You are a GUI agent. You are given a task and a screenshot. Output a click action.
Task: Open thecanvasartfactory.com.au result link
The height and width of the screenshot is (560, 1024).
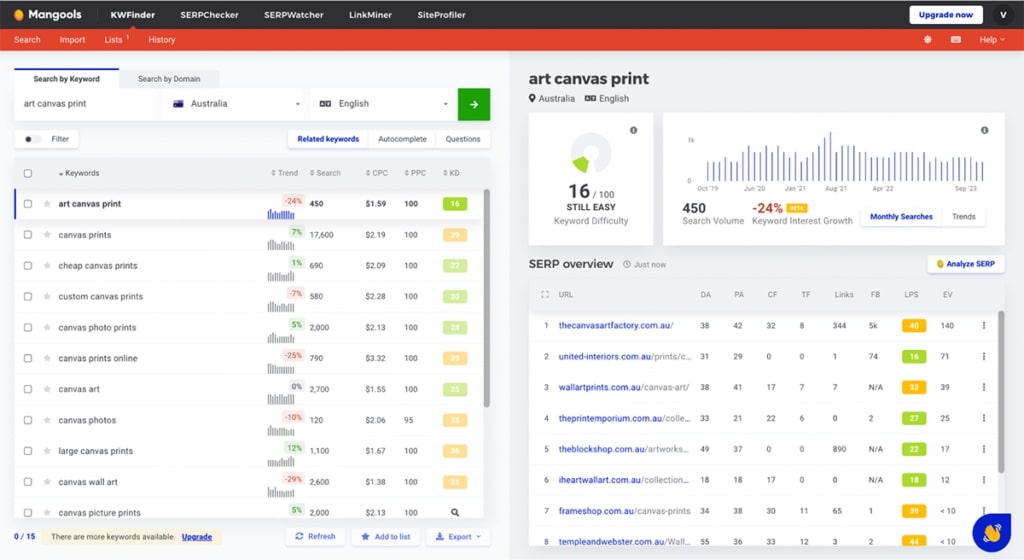point(616,325)
